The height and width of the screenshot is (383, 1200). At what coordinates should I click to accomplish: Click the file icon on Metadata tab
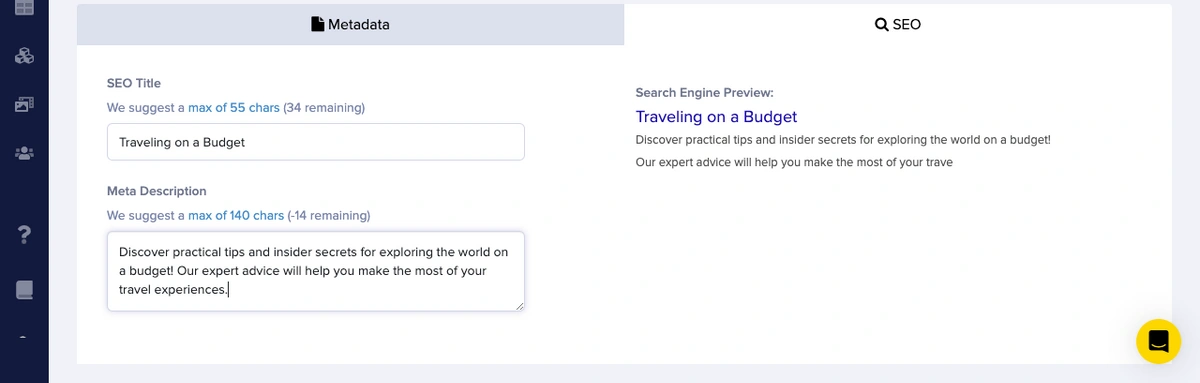[318, 24]
